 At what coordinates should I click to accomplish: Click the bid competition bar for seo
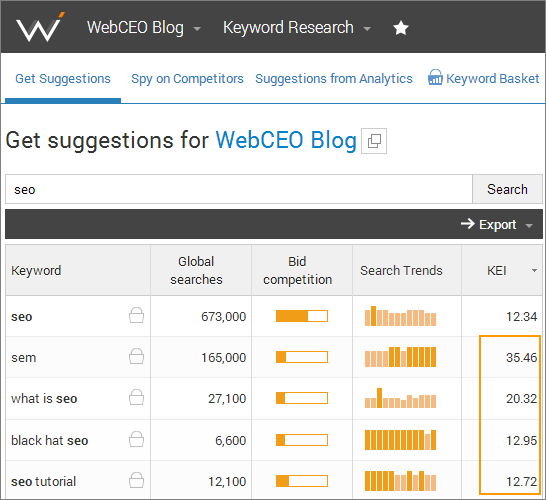(302, 316)
